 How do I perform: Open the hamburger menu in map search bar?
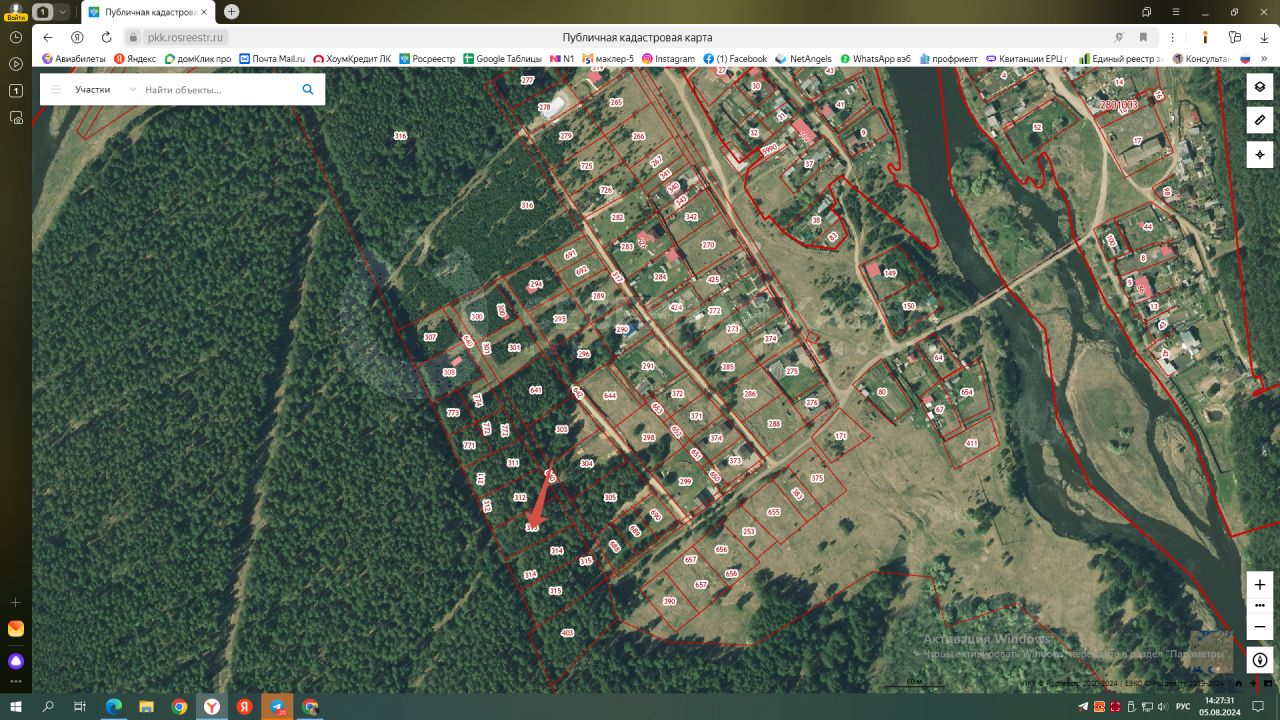click(x=56, y=90)
